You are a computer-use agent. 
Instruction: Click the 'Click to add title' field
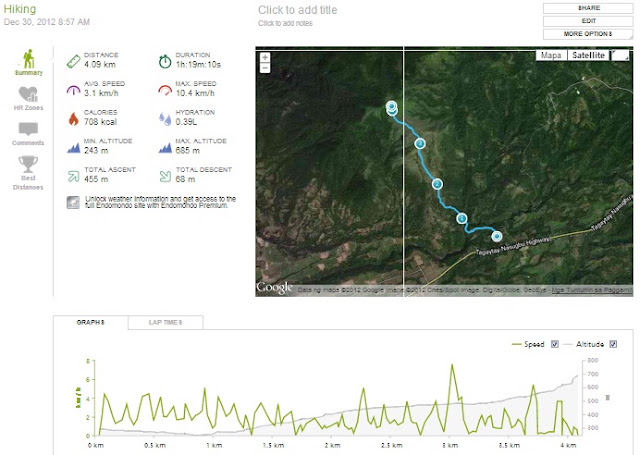pos(298,10)
